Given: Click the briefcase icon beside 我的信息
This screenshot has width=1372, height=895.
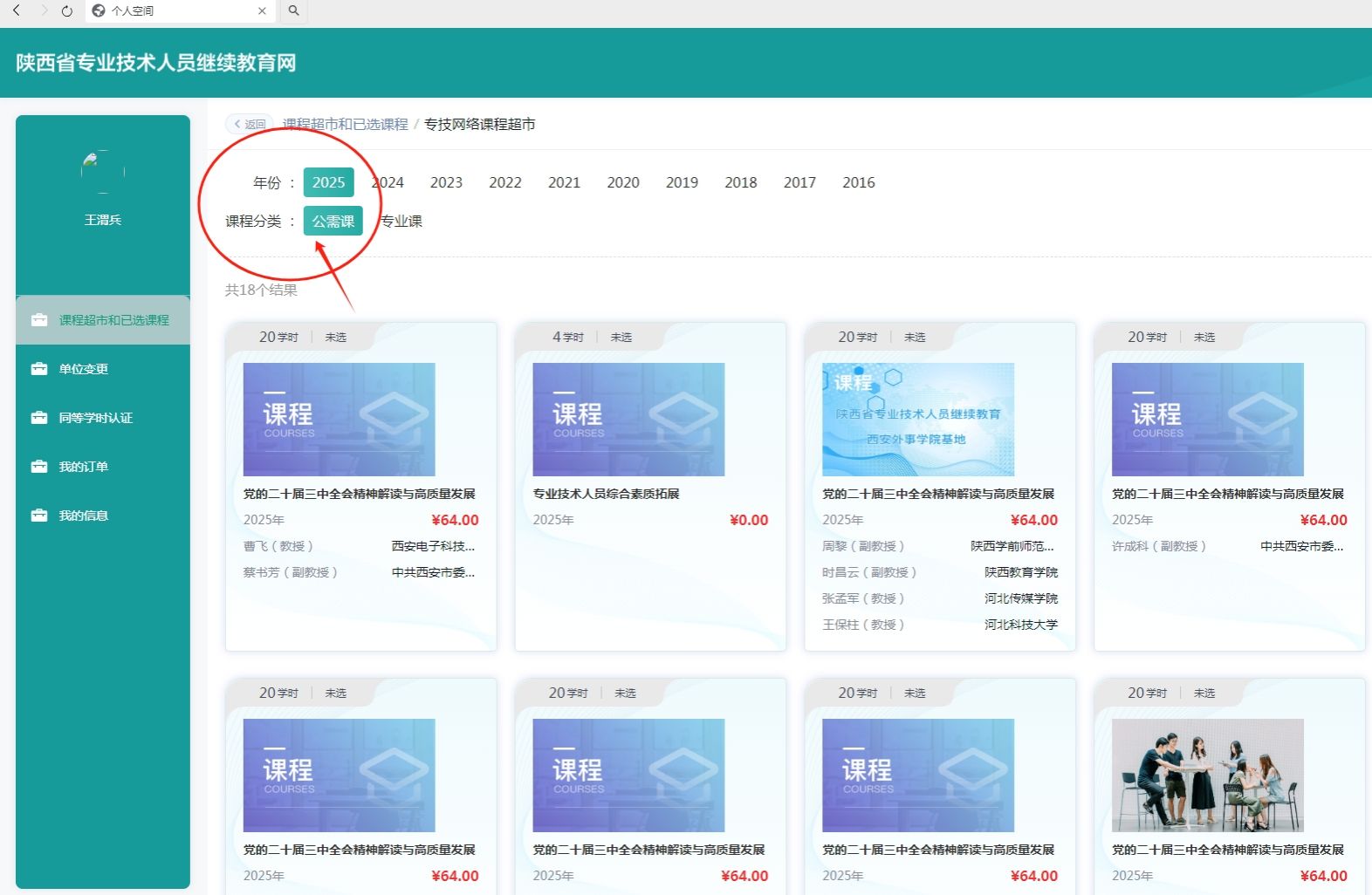Looking at the screenshot, I should coord(39,516).
